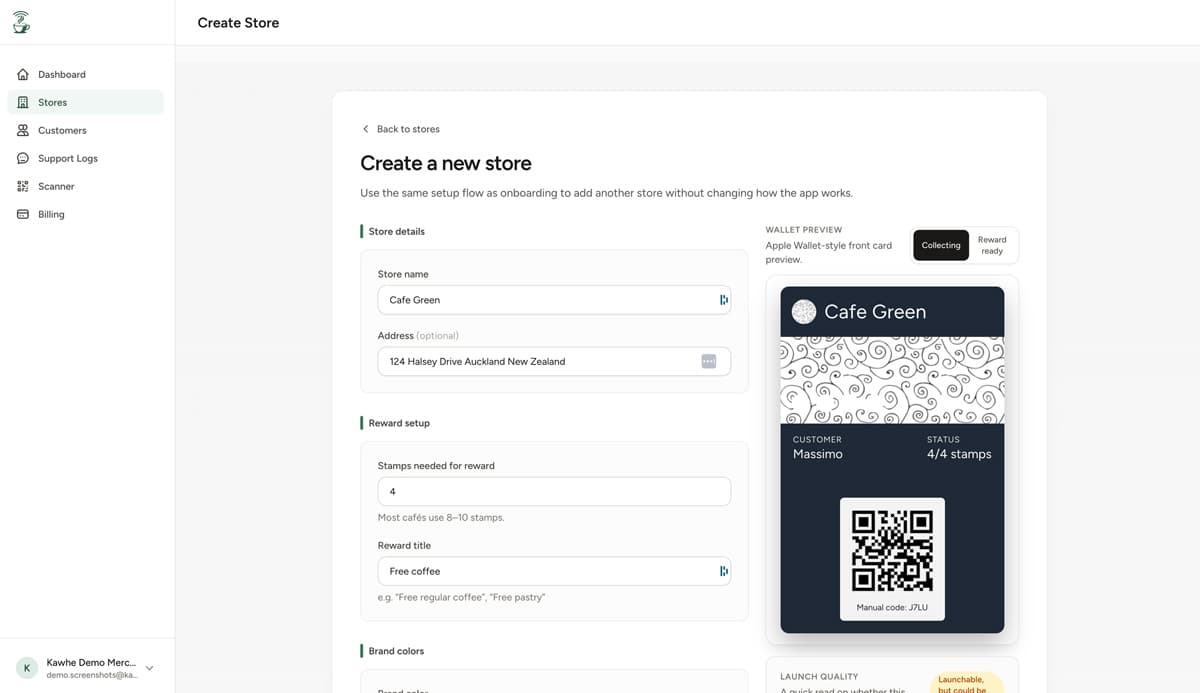The height and width of the screenshot is (693, 1200).
Task: Click the Billing card icon
Action: (23, 214)
